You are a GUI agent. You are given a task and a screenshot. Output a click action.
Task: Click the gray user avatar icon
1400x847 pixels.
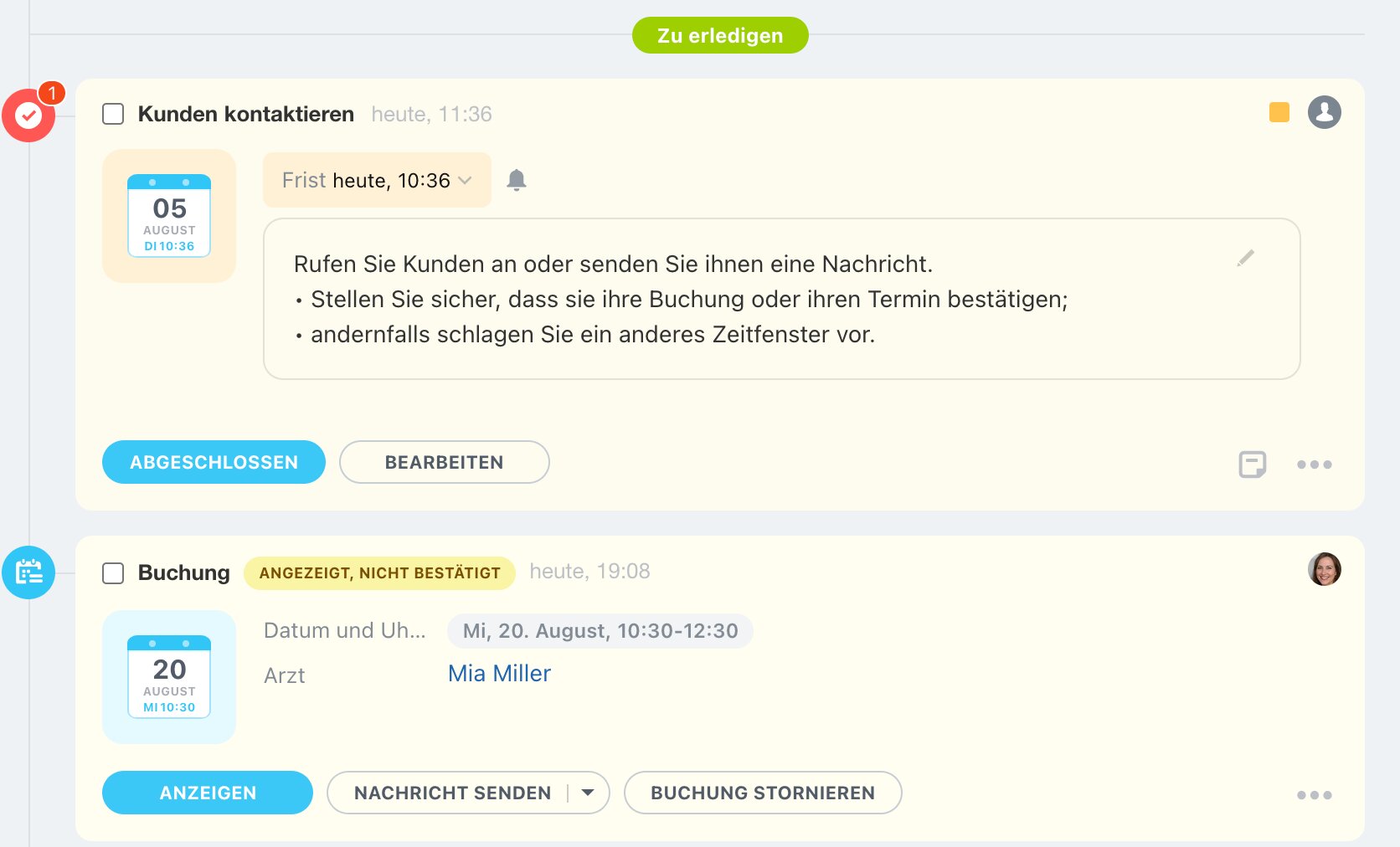[1324, 112]
